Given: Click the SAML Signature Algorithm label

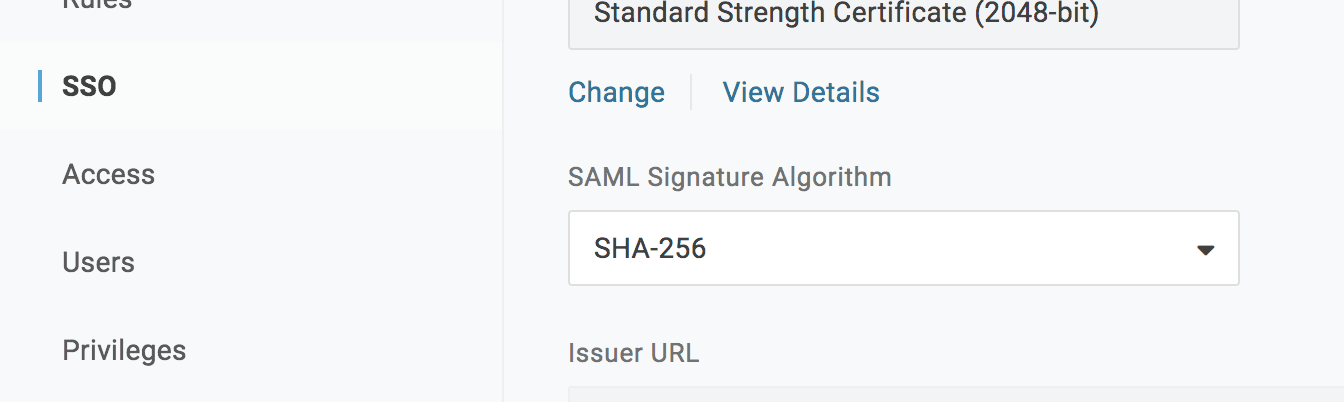Looking at the screenshot, I should pyautogui.click(x=729, y=177).
